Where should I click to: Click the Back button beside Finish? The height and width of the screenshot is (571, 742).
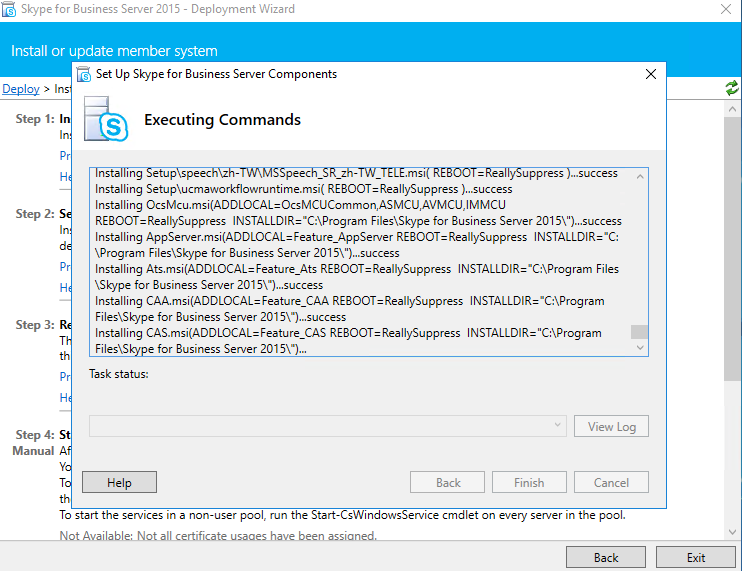coord(447,483)
